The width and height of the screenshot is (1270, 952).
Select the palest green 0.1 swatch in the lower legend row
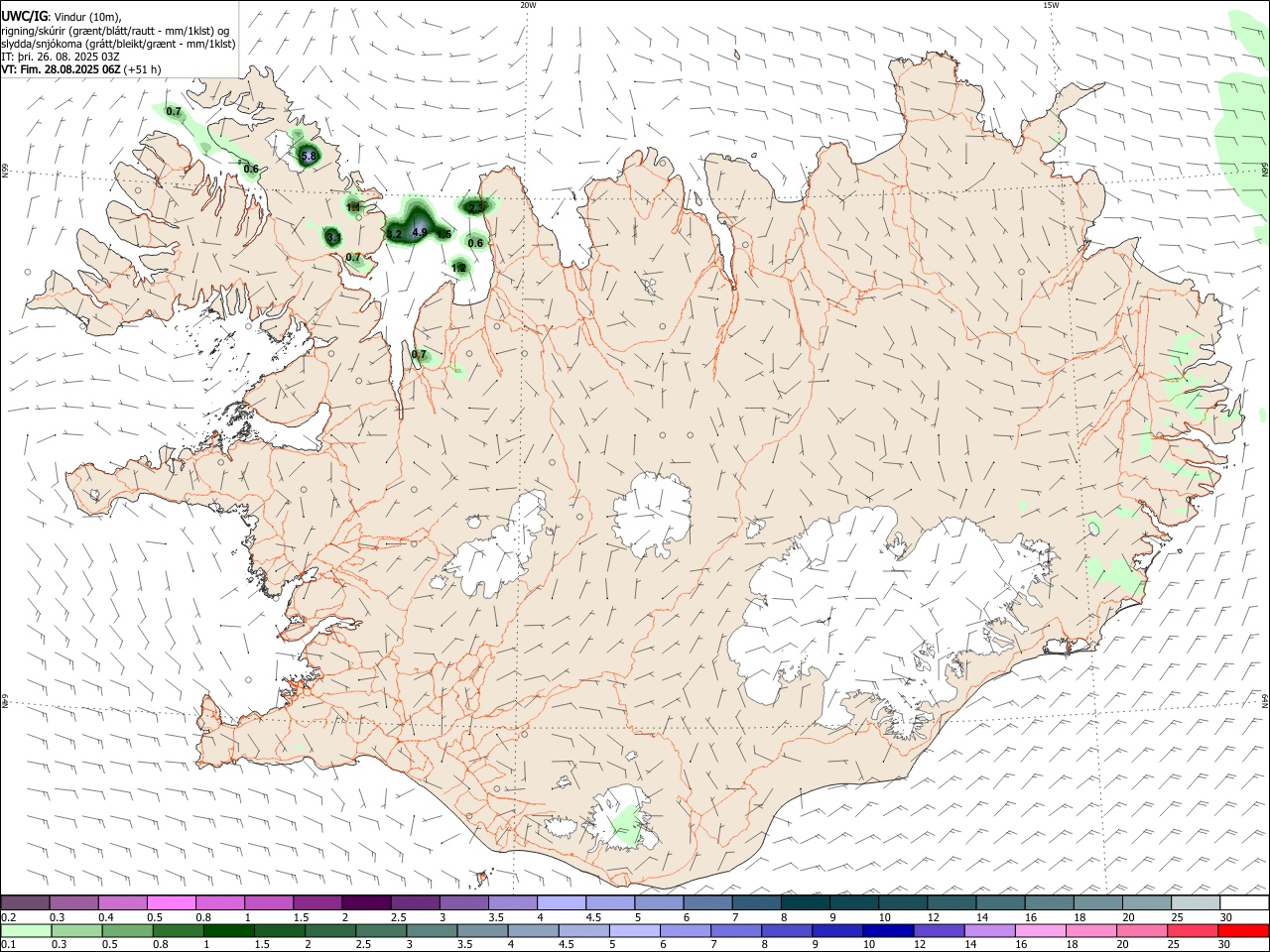pyautogui.click(x=26, y=931)
